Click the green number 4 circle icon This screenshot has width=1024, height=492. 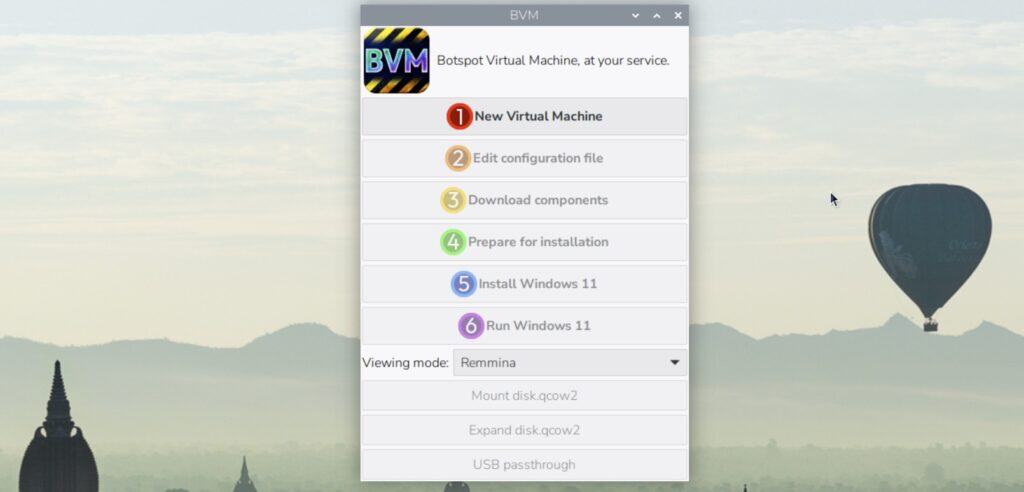click(x=453, y=242)
